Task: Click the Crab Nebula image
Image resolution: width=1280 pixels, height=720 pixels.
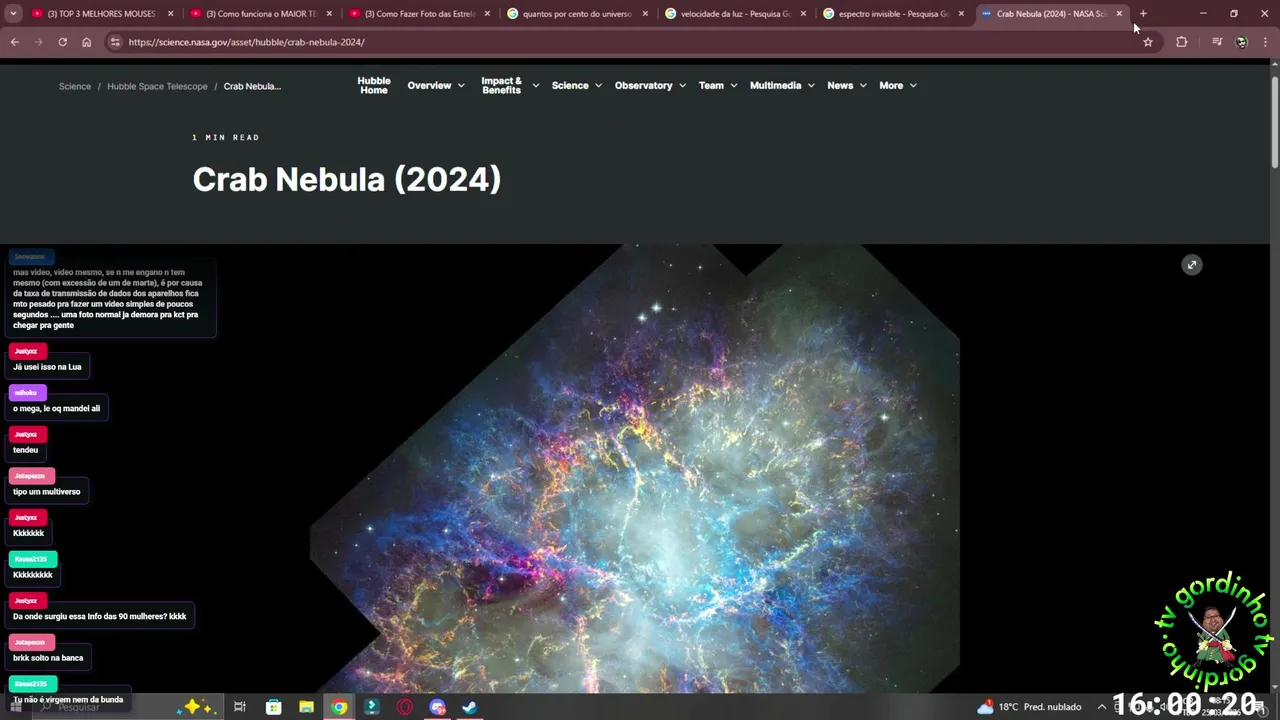Action: click(x=635, y=470)
